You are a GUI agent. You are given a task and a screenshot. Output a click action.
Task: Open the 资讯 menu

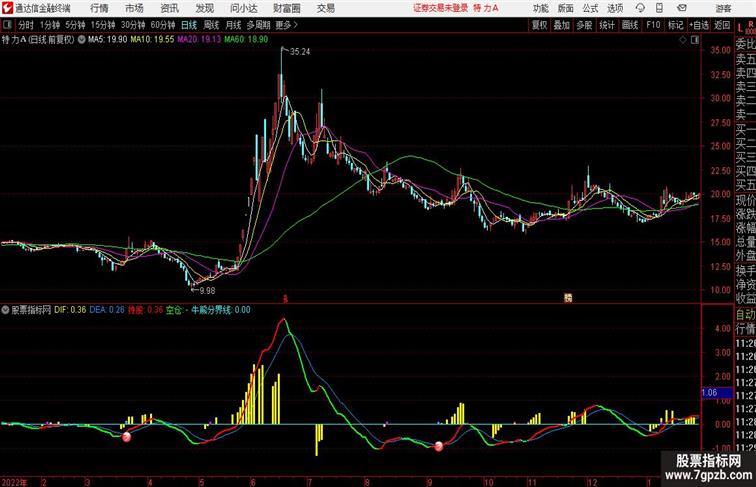(170, 8)
